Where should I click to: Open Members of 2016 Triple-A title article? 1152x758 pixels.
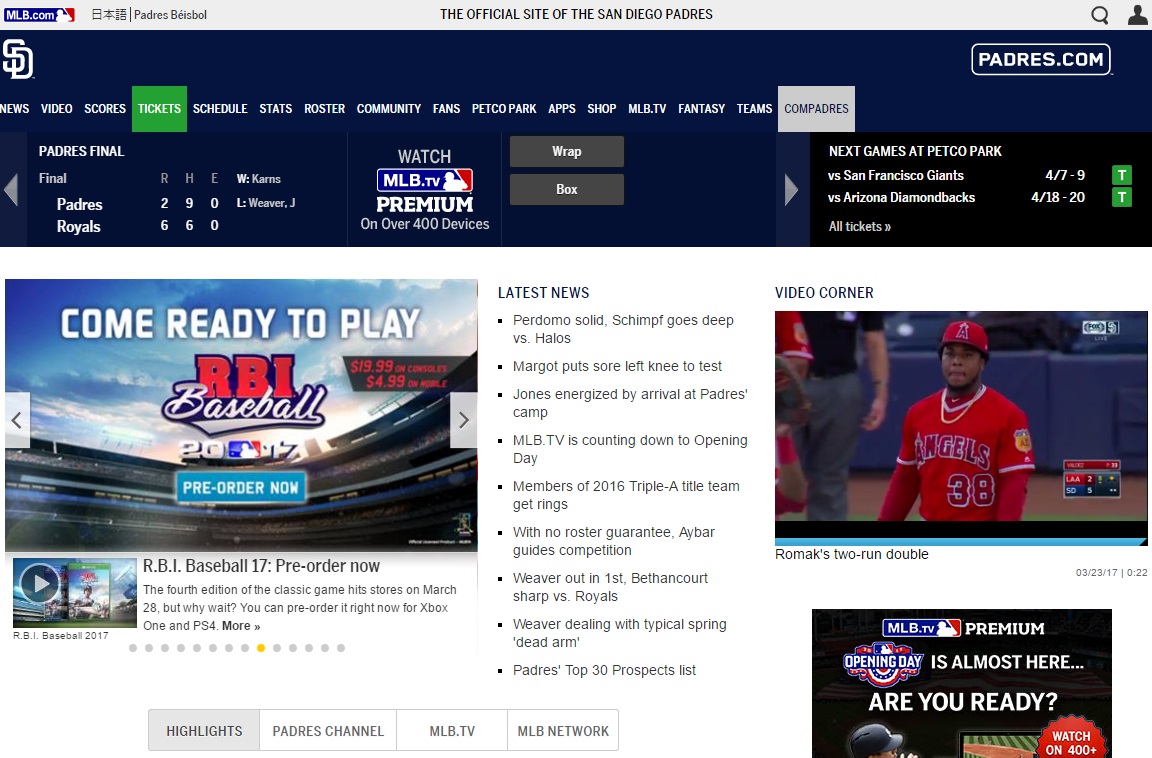[x=626, y=495]
